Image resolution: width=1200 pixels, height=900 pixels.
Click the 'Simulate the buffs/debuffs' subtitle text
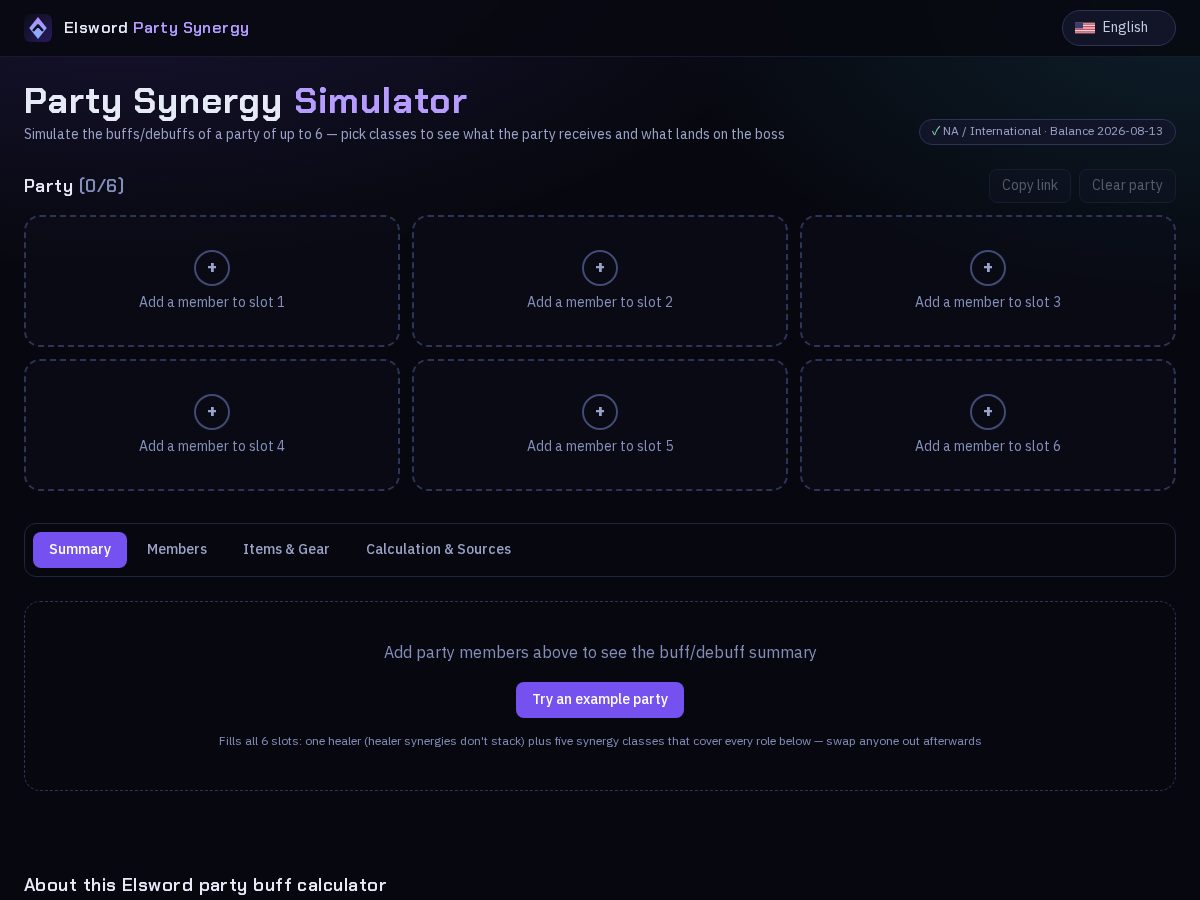click(404, 134)
